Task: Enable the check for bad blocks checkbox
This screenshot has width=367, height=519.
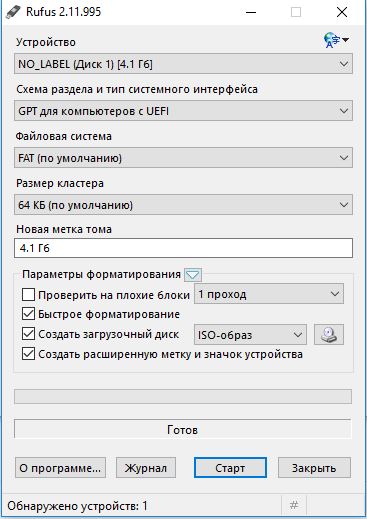Action: click(28, 295)
